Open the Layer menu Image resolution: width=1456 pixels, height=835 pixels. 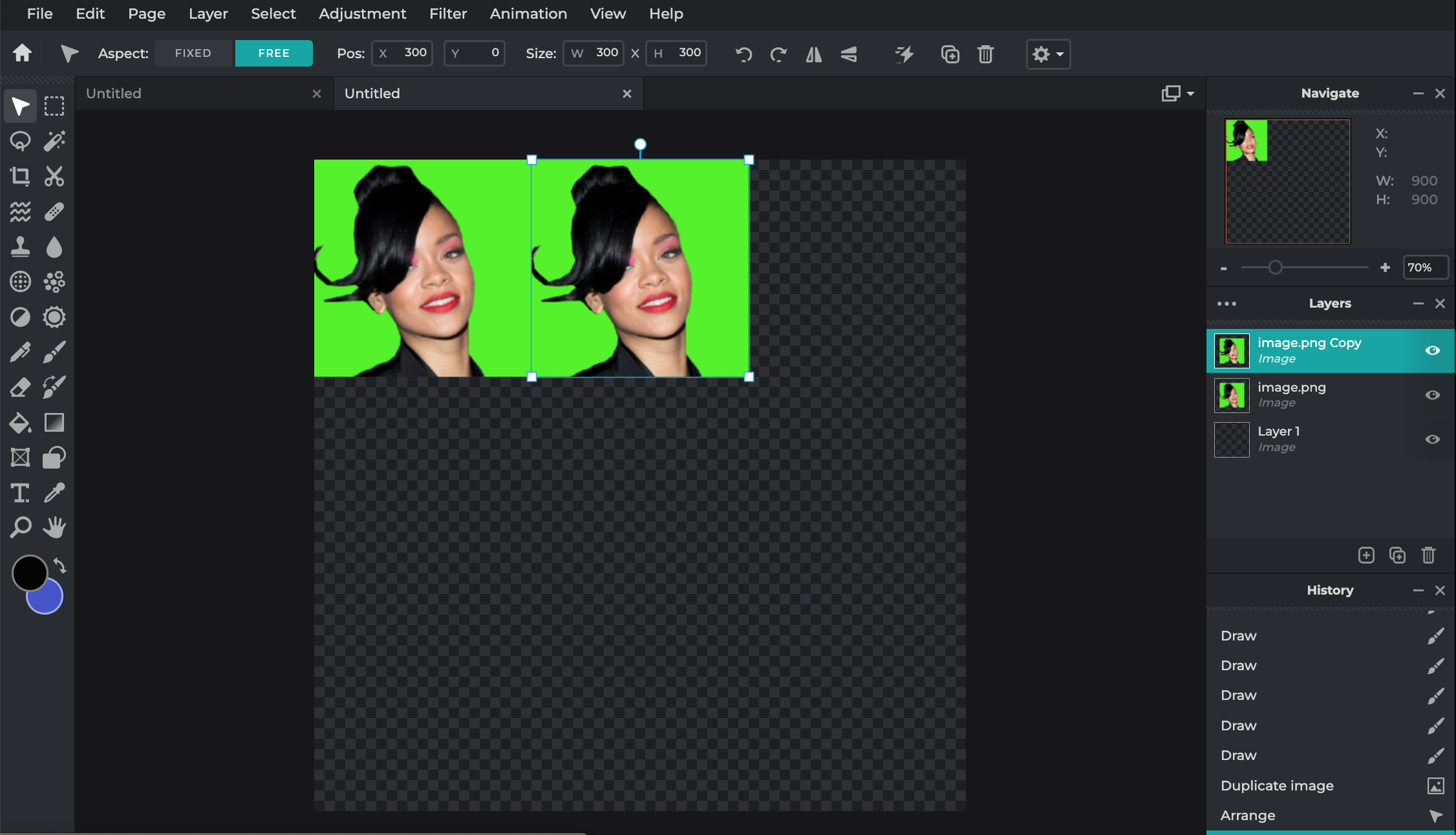tap(208, 14)
